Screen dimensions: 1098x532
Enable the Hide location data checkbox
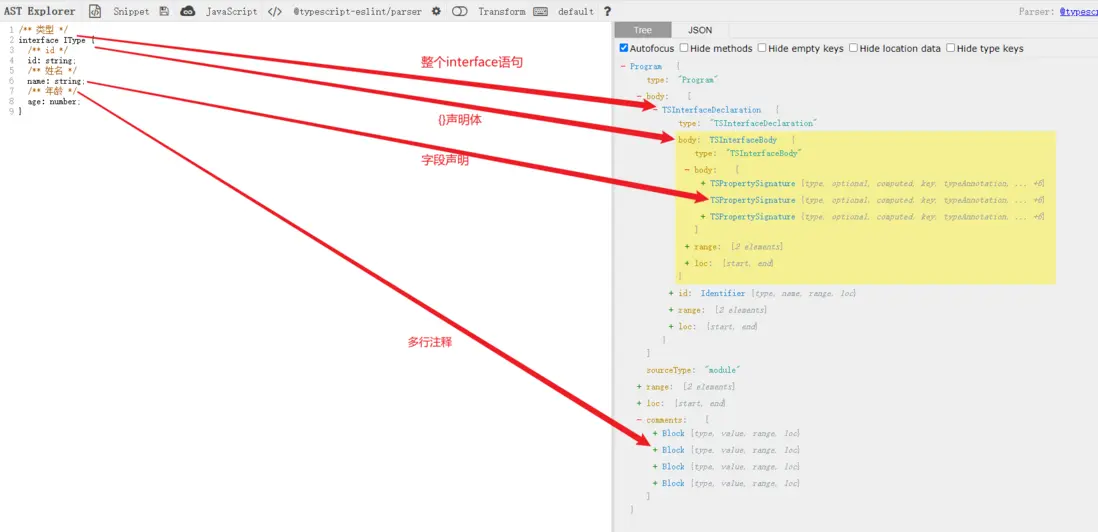click(x=854, y=48)
